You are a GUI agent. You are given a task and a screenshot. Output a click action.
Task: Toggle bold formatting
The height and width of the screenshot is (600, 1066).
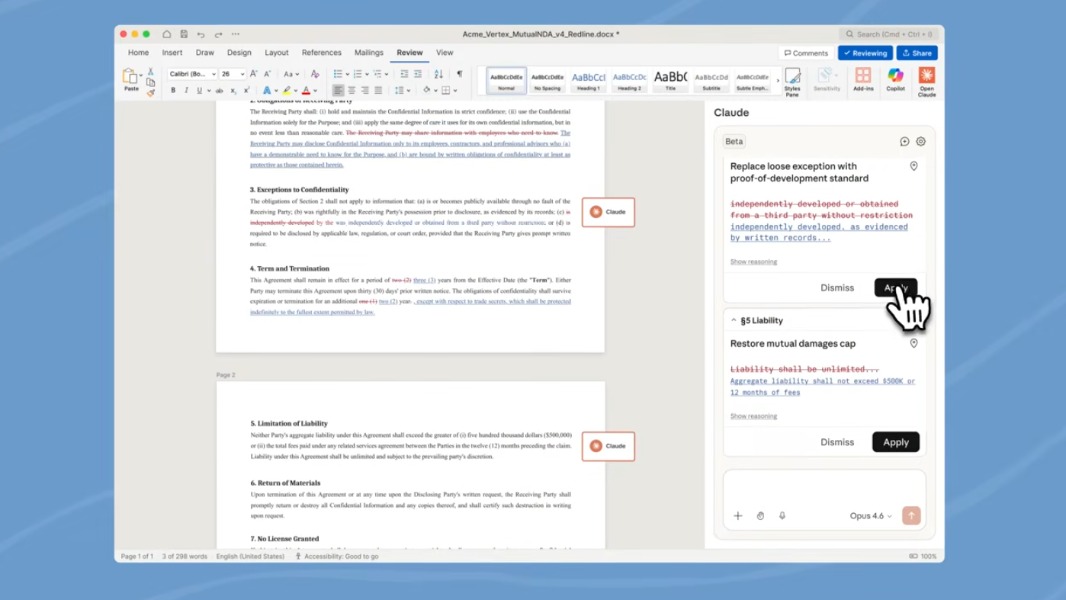pyautogui.click(x=172, y=89)
